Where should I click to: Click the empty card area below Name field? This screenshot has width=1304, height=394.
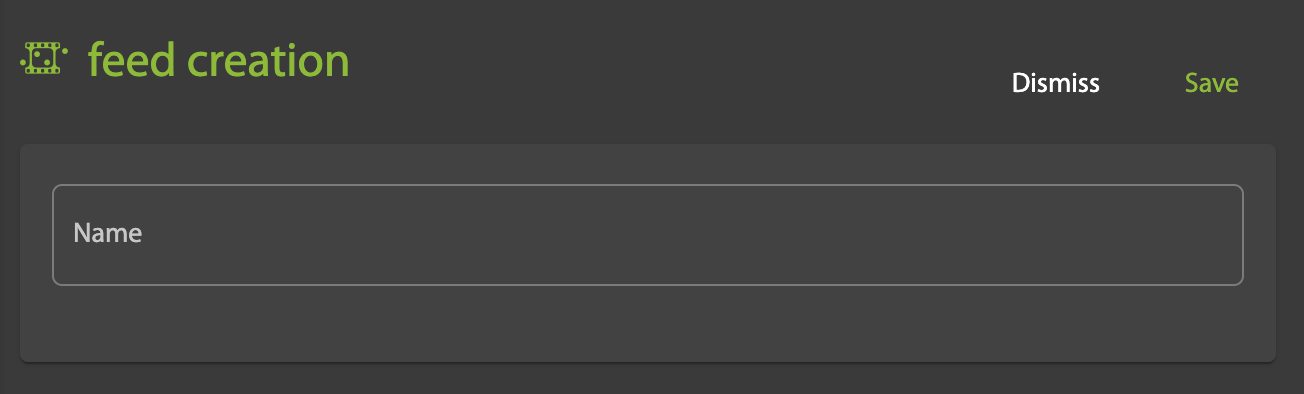(648, 323)
